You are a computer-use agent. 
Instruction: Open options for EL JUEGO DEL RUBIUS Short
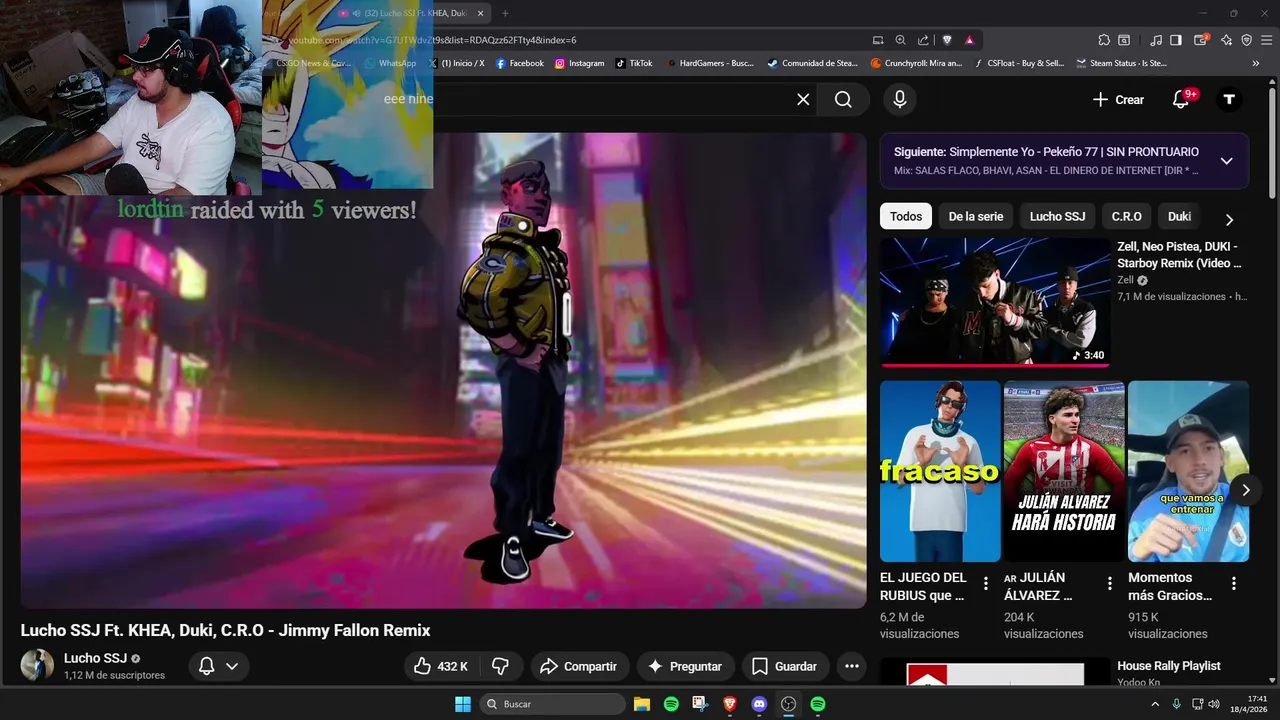(985, 583)
